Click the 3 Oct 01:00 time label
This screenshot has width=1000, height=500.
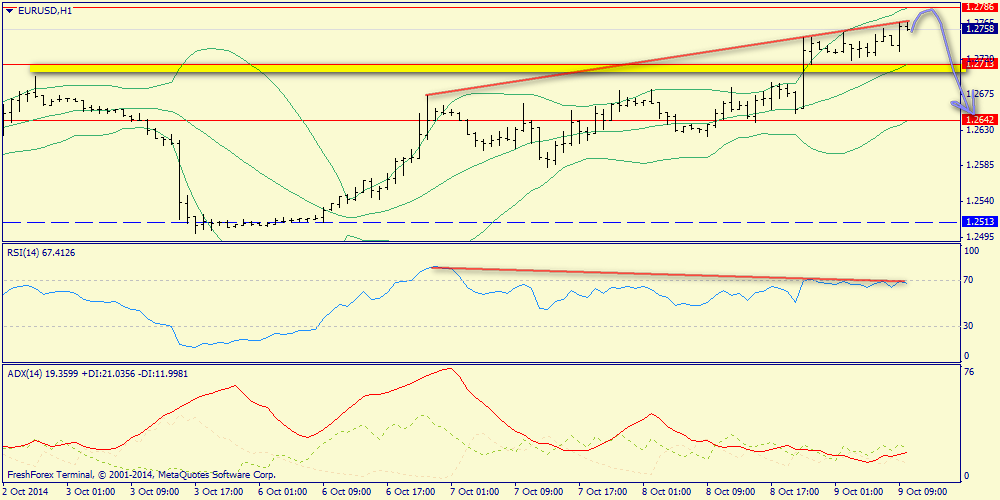[91, 492]
